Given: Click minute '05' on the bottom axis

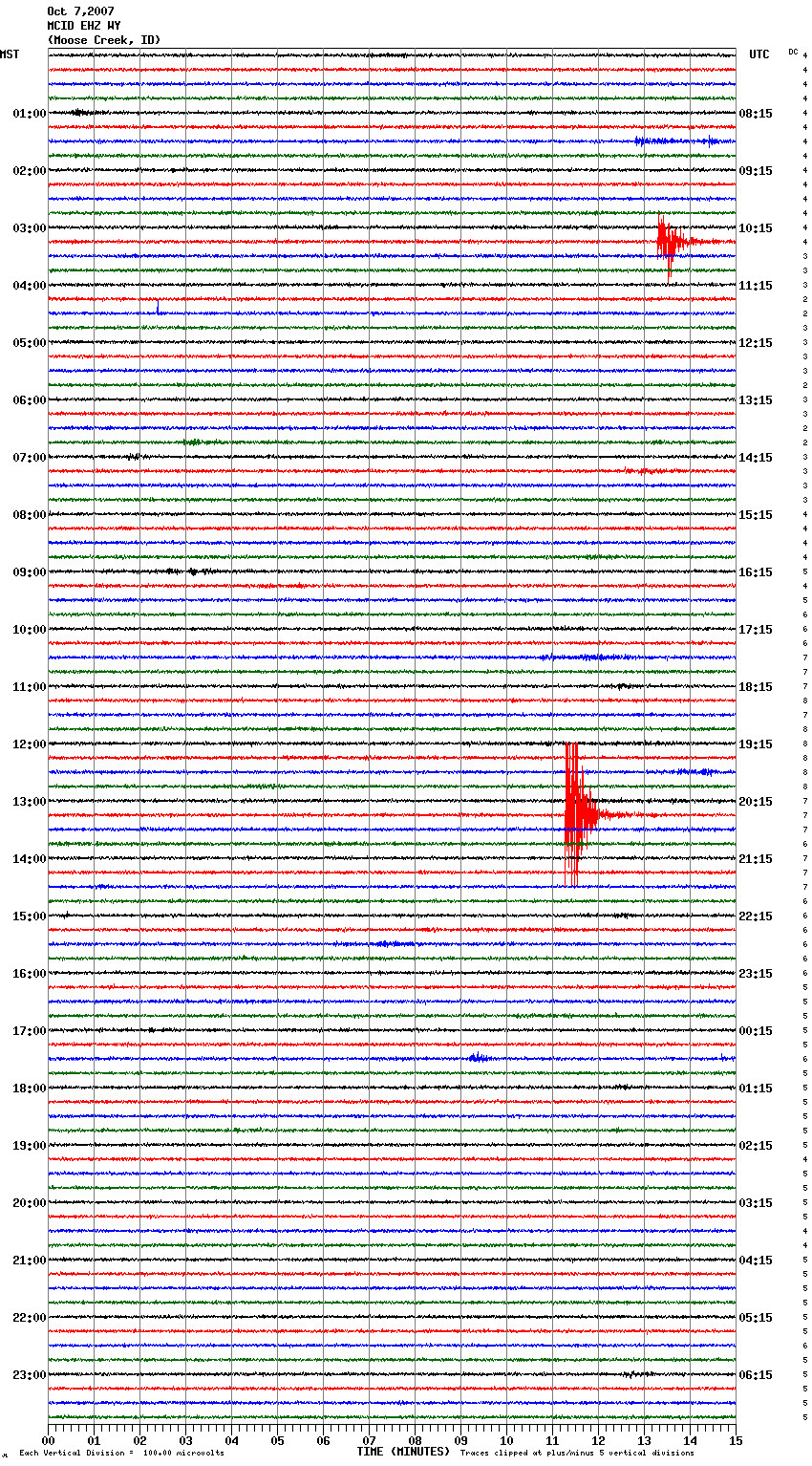Looking at the screenshot, I should [x=277, y=1441].
